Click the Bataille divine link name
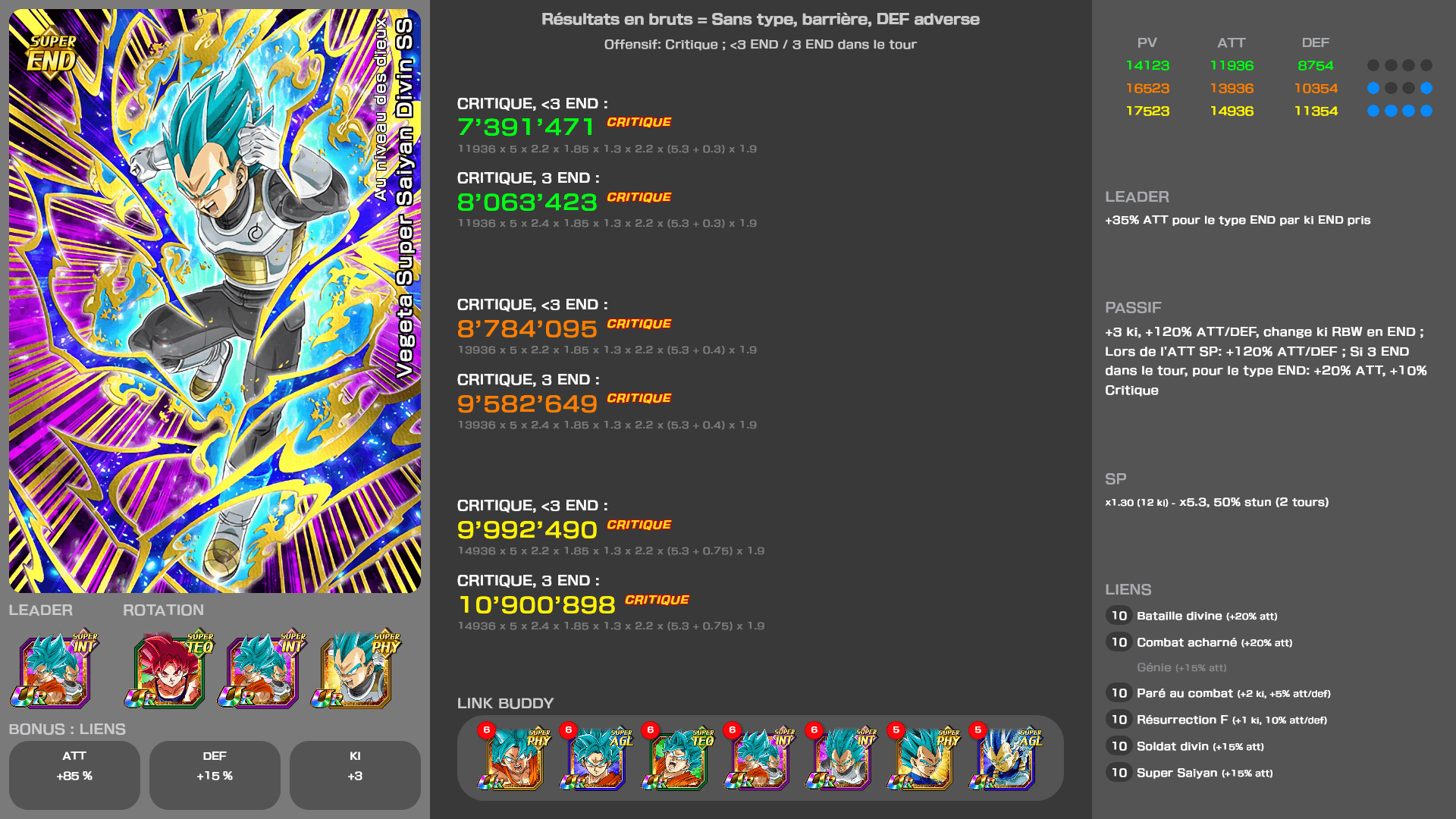The height and width of the screenshot is (819, 1456). tap(1179, 616)
